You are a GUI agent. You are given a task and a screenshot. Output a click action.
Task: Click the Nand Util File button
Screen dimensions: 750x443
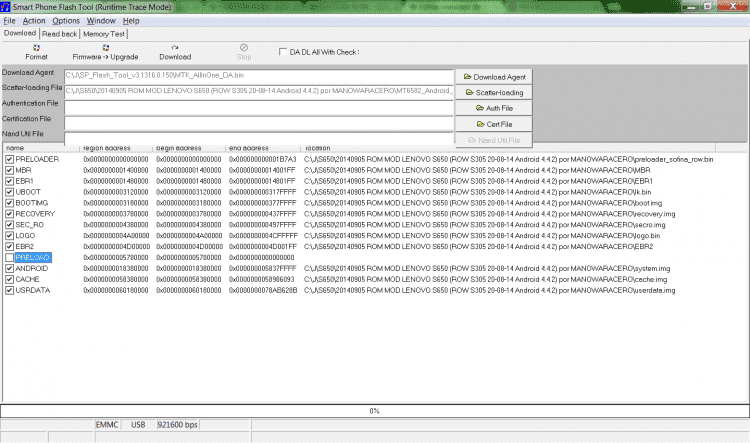click(494, 140)
